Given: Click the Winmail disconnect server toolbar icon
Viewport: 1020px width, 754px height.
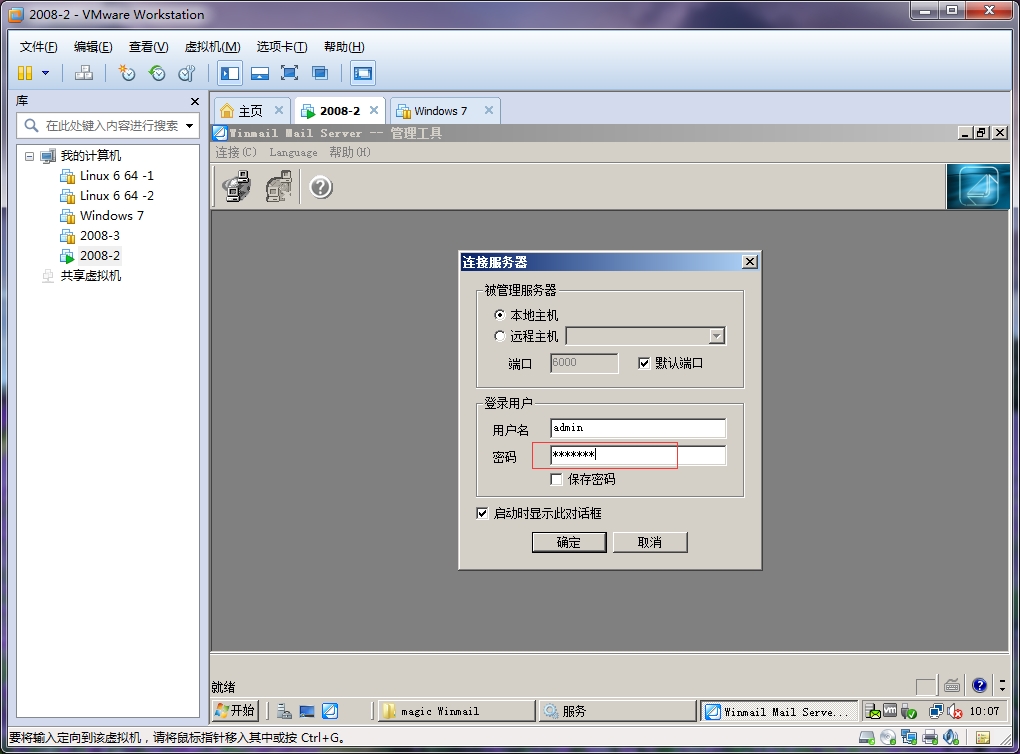Looking at the screenshot, I should [x=279, y=187].
